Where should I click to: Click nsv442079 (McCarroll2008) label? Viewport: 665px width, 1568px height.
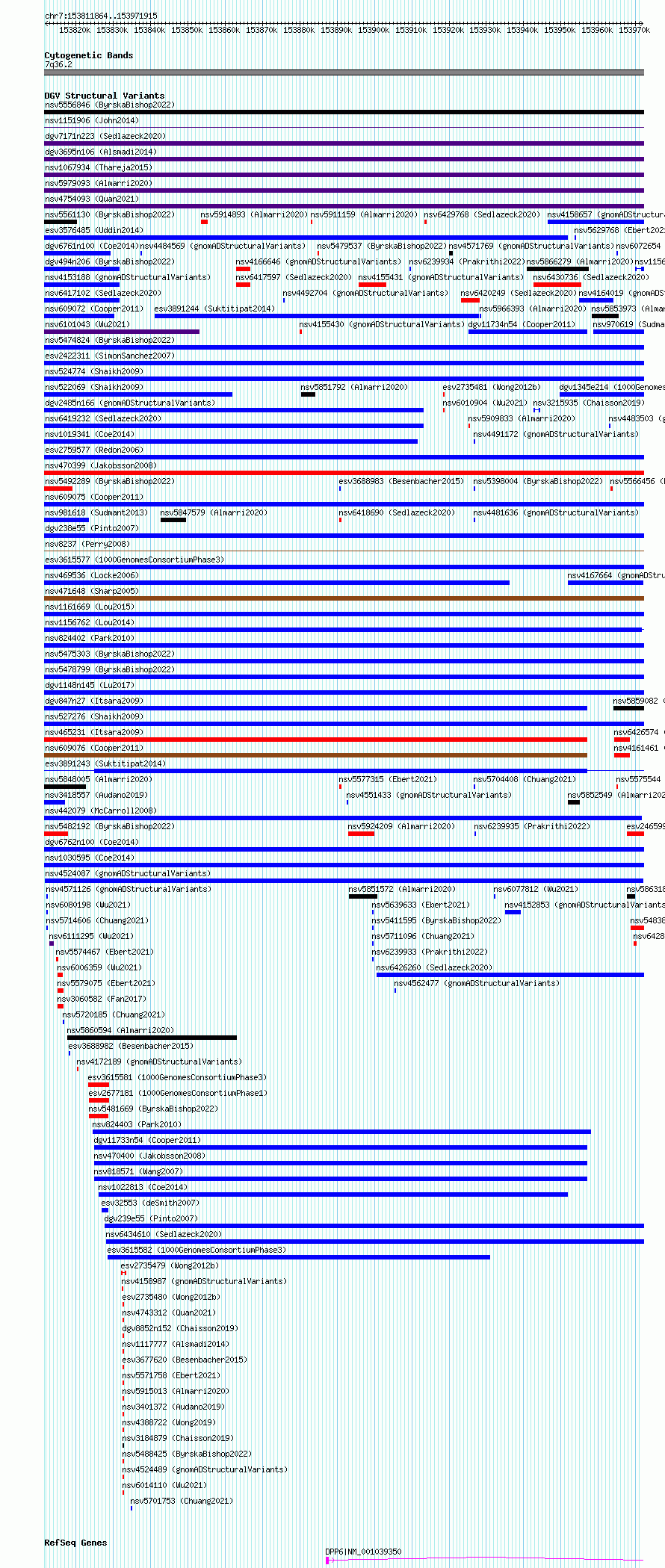click(x=101, y=811)
